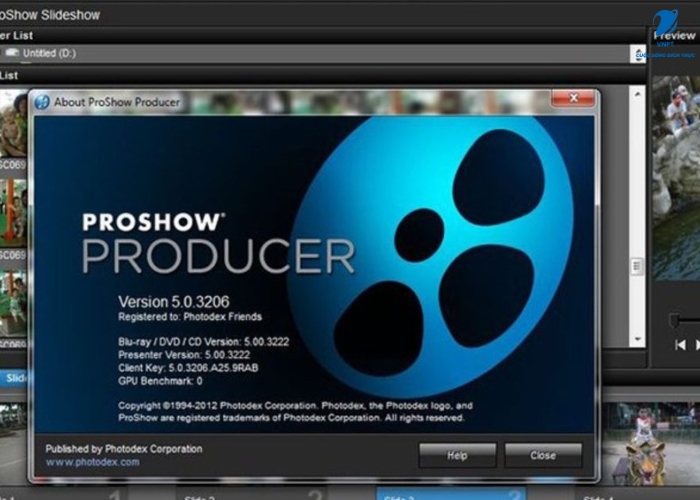Open the www.photodex.com link
Image resolution: width=700 pixels, height=500 pixels.
[92, 462]
